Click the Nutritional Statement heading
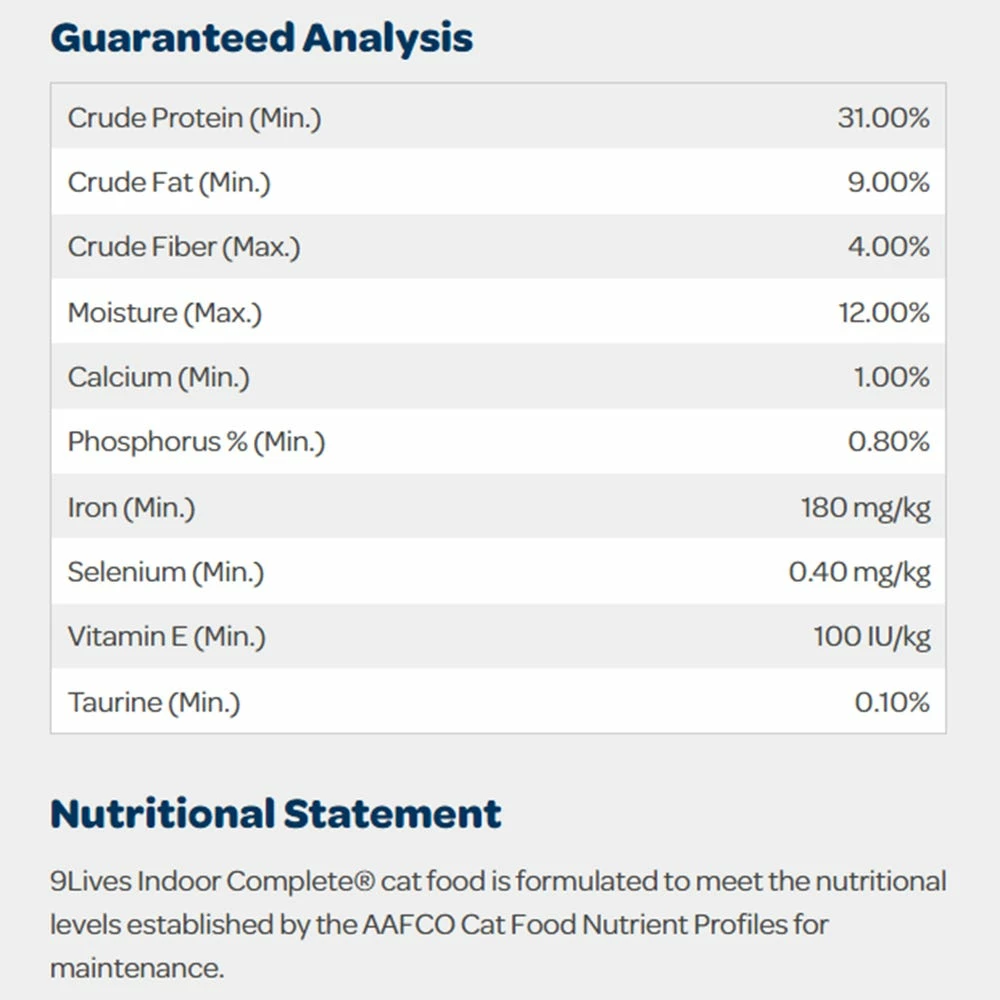Screen dimensions: 1000x1000 (x=276, y=814)
